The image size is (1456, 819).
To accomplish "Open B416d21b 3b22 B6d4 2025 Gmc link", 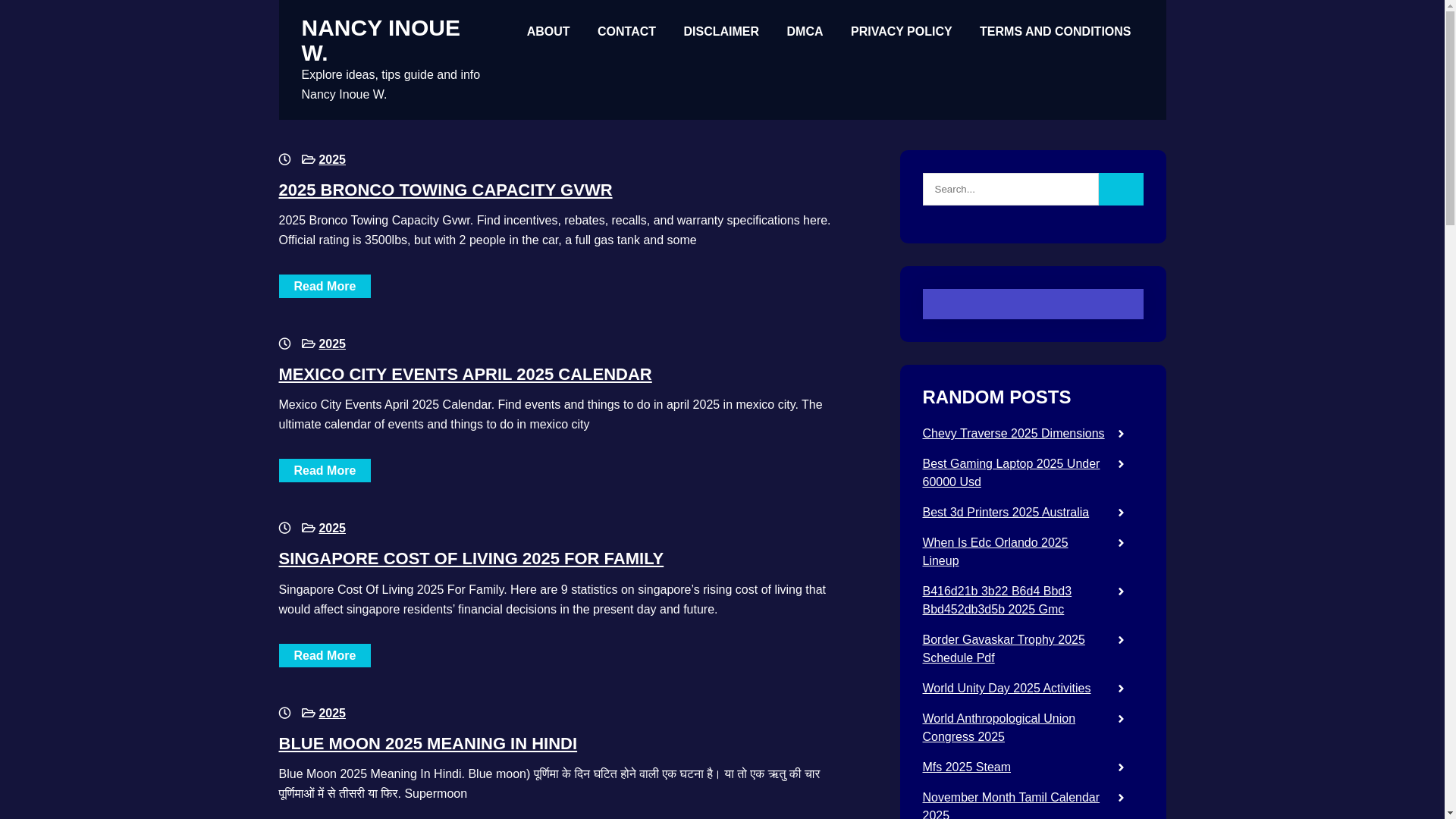I will click(x=996, y=601).
